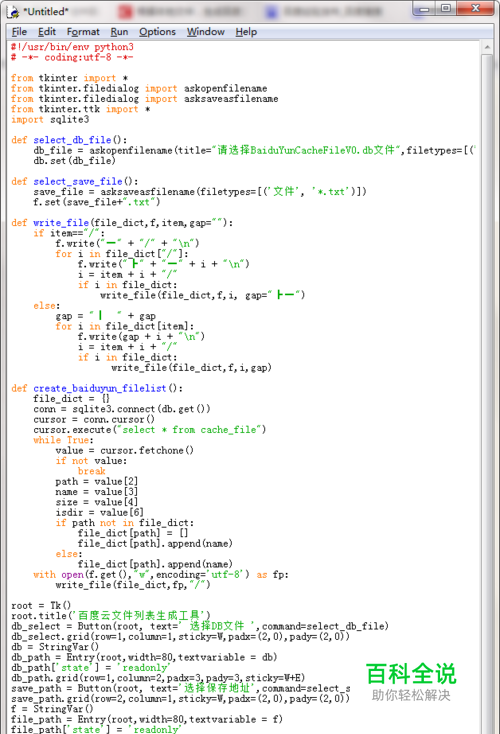Click the 'with open(f.get(),"w",encoding="utf-8") as fp:' line
The width and height of the screenshot is (500, 734).
[x=161, y=574]
